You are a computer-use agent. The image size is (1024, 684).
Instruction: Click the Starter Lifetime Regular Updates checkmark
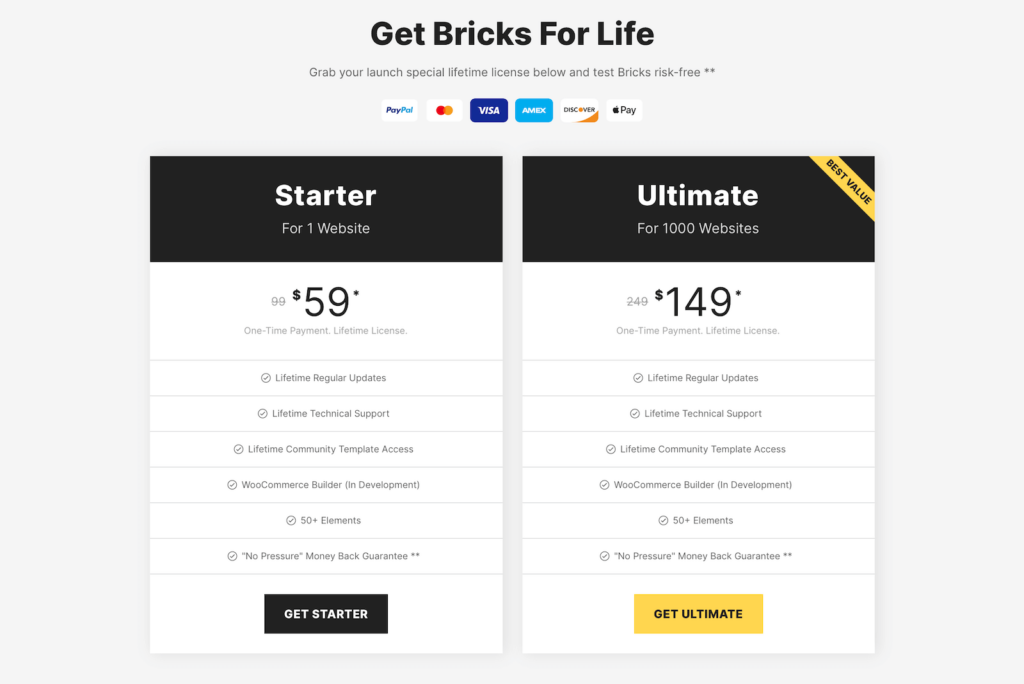(x=266, y=378)
